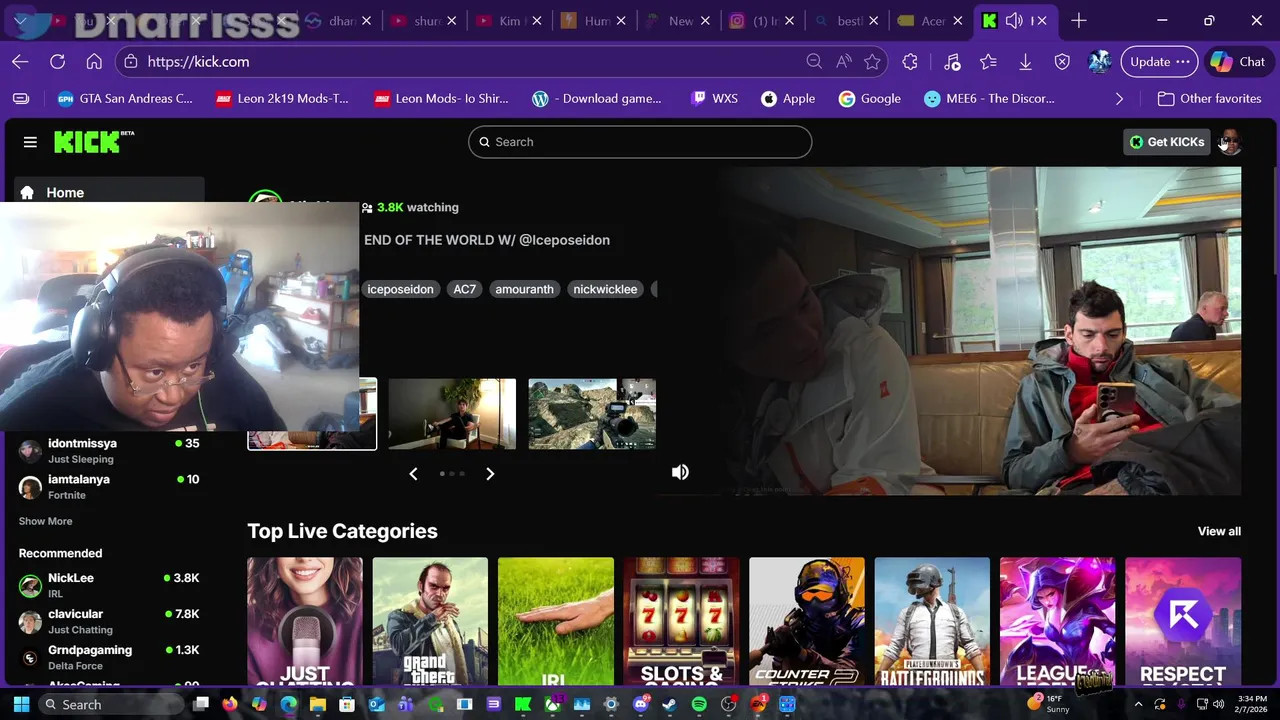Viewport: 1280px width, 720px height.
Task: Click the browser home button
Action: pos(94,62)
